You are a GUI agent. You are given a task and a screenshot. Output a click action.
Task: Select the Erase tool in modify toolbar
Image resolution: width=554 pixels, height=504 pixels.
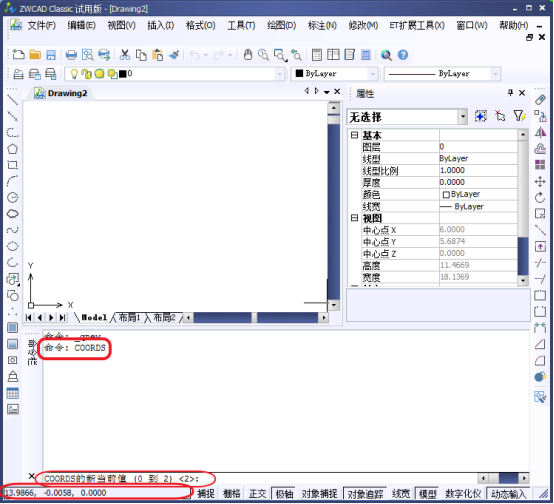click(x=540, y=100)
